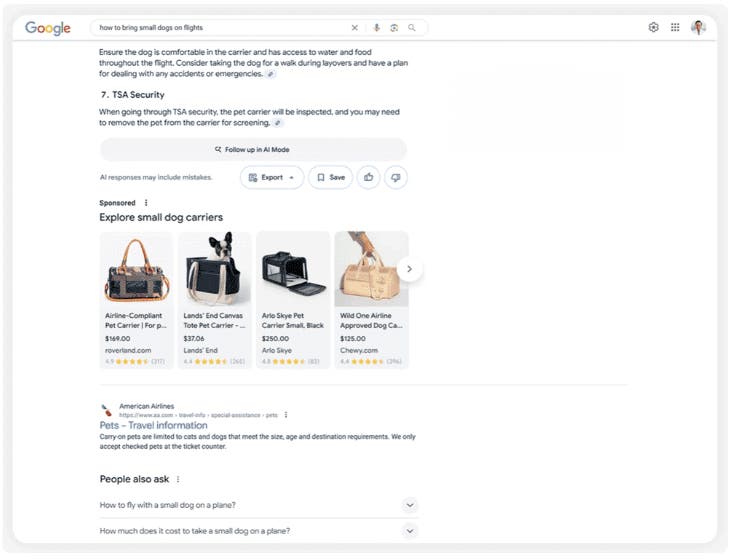Open the Google apps grid icon
The image size is (738, 559).
(675, 27)
